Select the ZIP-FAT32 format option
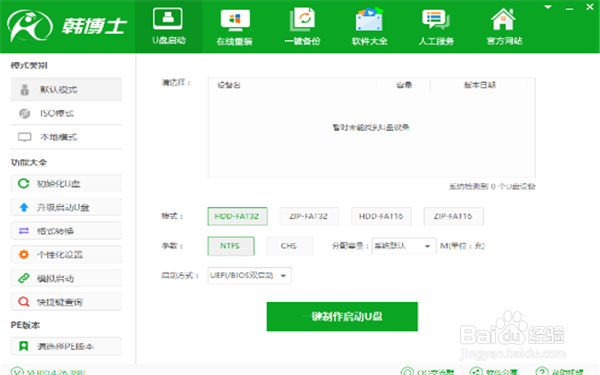 point(309,216)
